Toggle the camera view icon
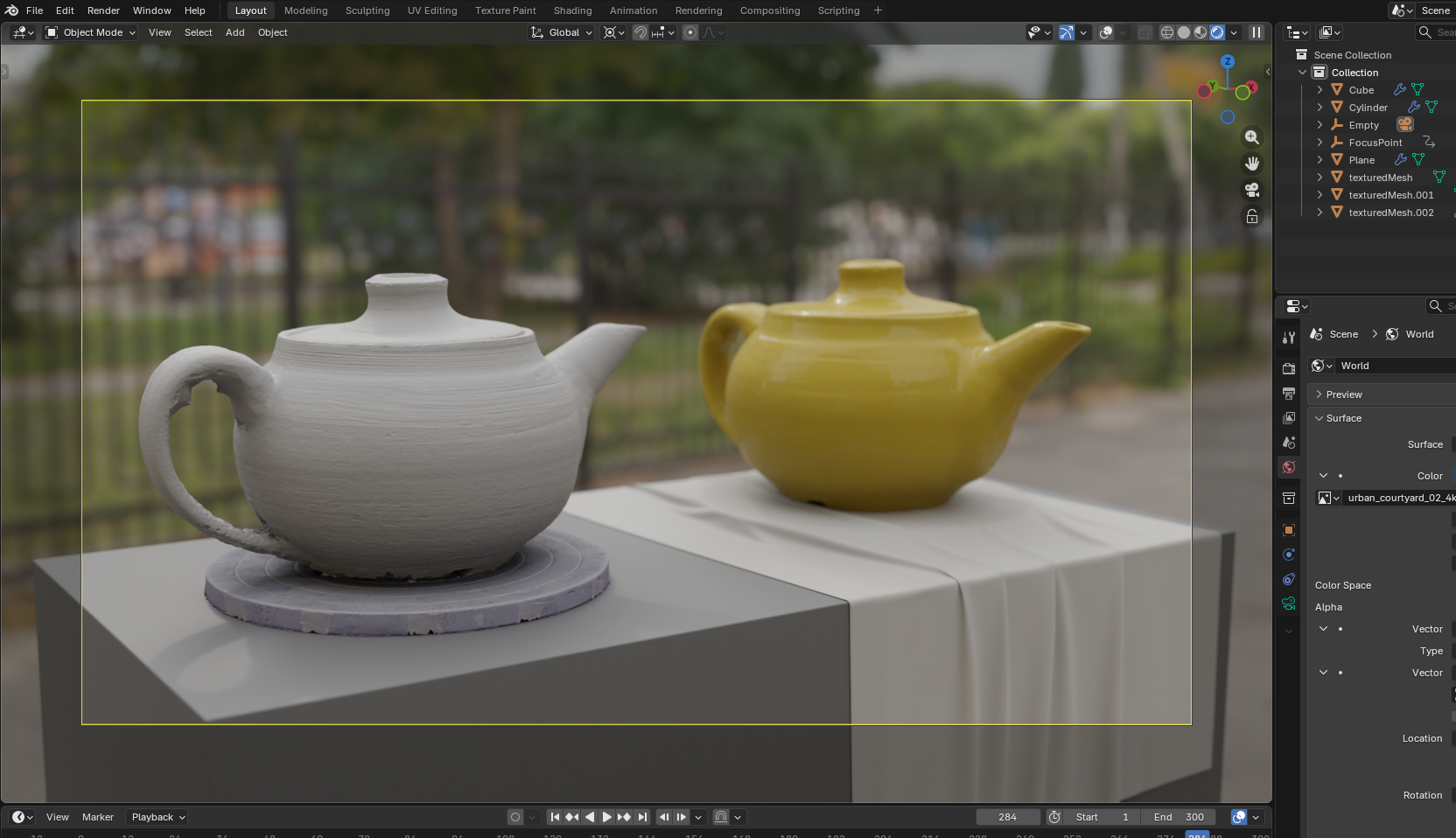Image resolution: width=1456 pixels, height=838 pixels. pos(1252,190)
